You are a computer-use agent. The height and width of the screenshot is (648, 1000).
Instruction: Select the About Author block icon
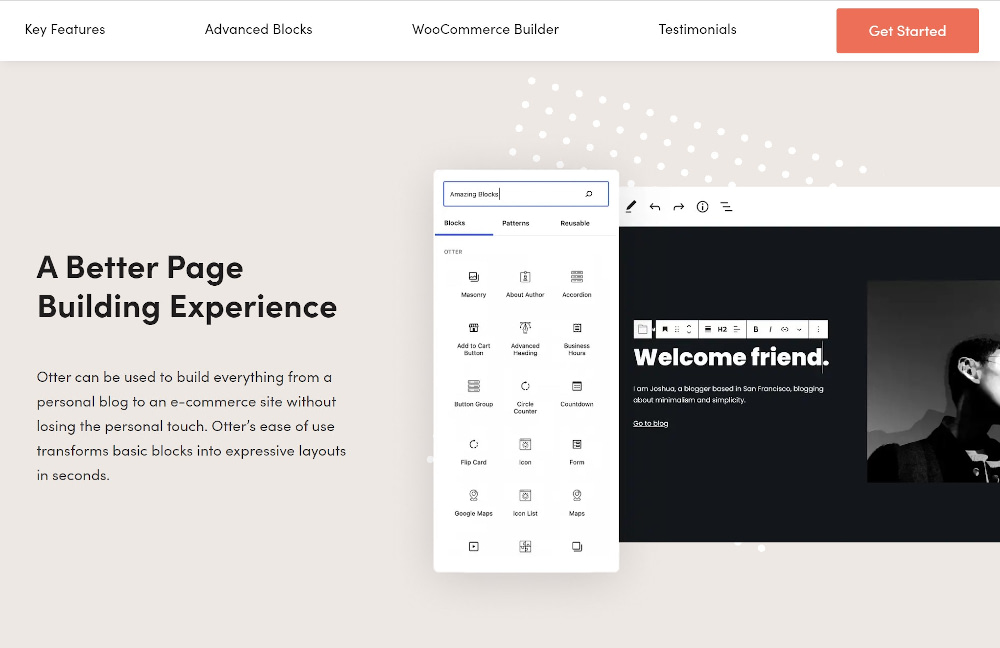pos(525,277)
